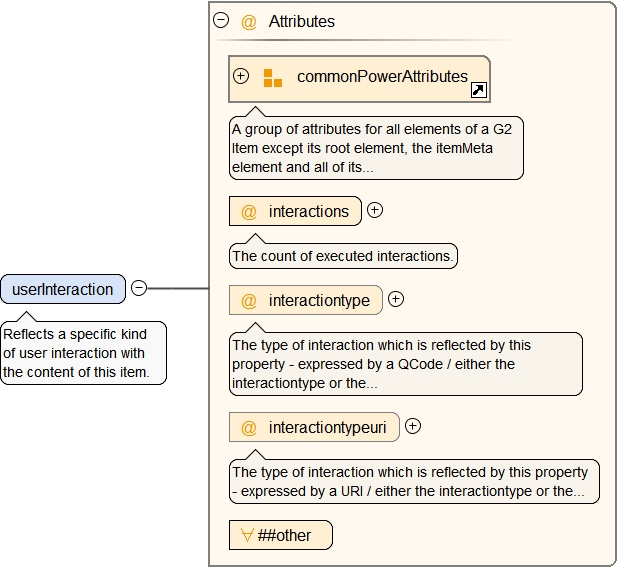The image size is (641, 568).
Task: Select the commonPowerAttributes label
Action: coord(382,76)
